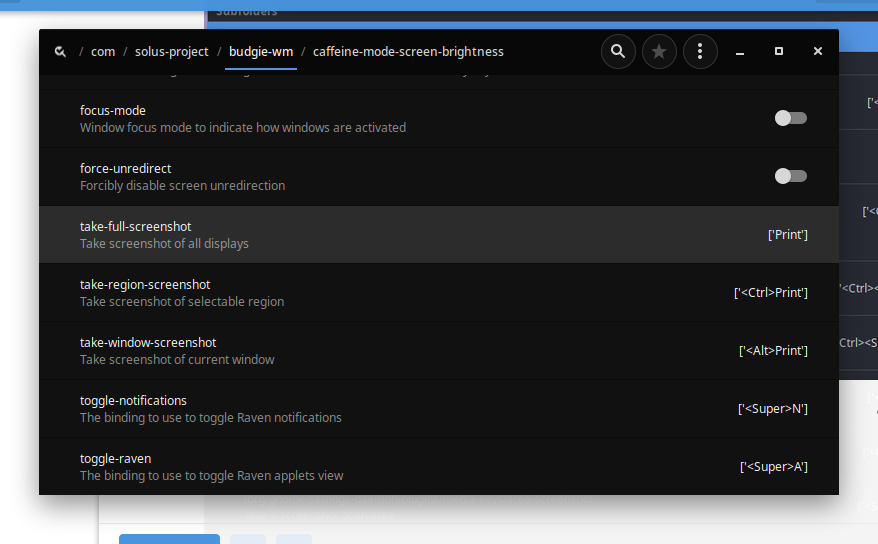Click the dconf root path icon
This screenshot has height=544, width=878.
61,52
